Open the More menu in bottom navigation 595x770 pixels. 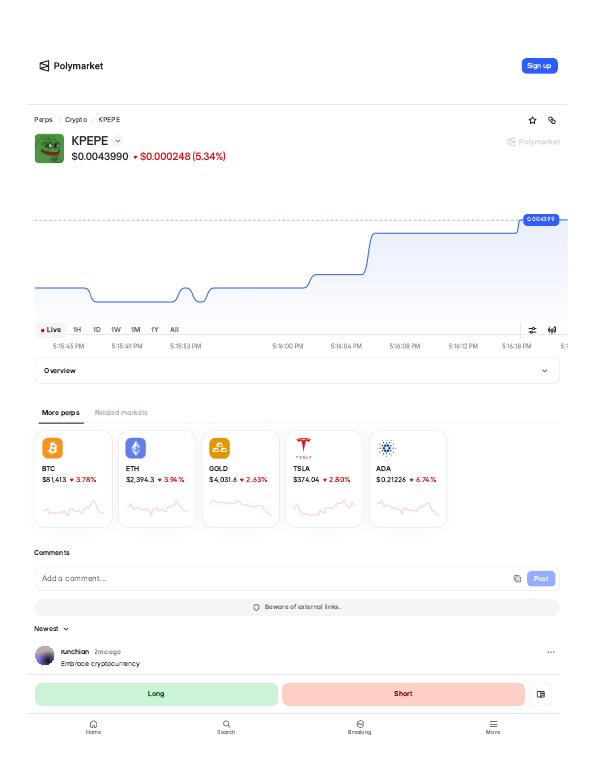493,727
